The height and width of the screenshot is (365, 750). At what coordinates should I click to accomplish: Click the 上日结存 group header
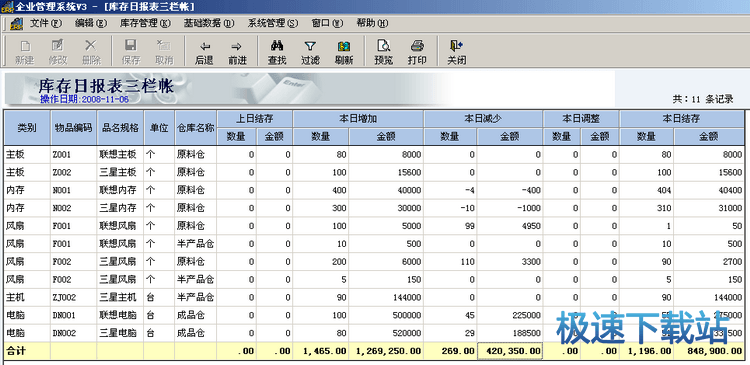point(255,119)
